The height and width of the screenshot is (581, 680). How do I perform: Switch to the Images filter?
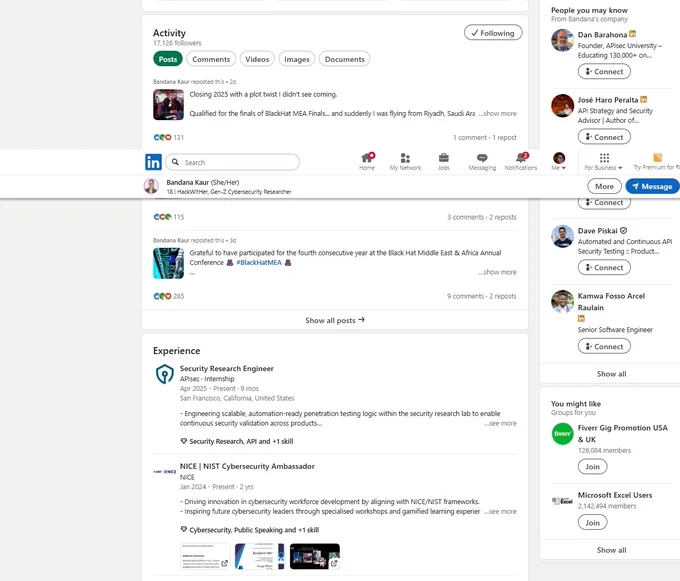(297, 59)
